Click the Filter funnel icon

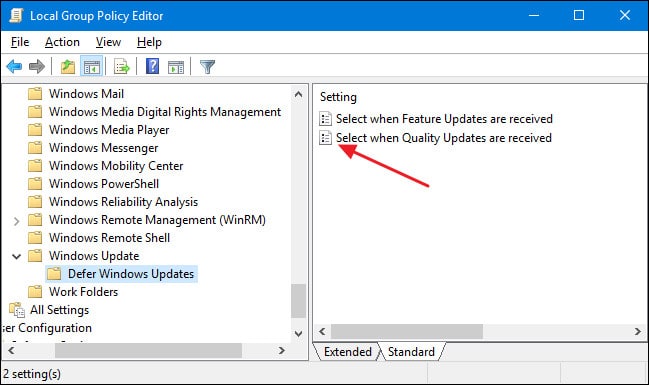pyautogui.click(x=207, y=67)
